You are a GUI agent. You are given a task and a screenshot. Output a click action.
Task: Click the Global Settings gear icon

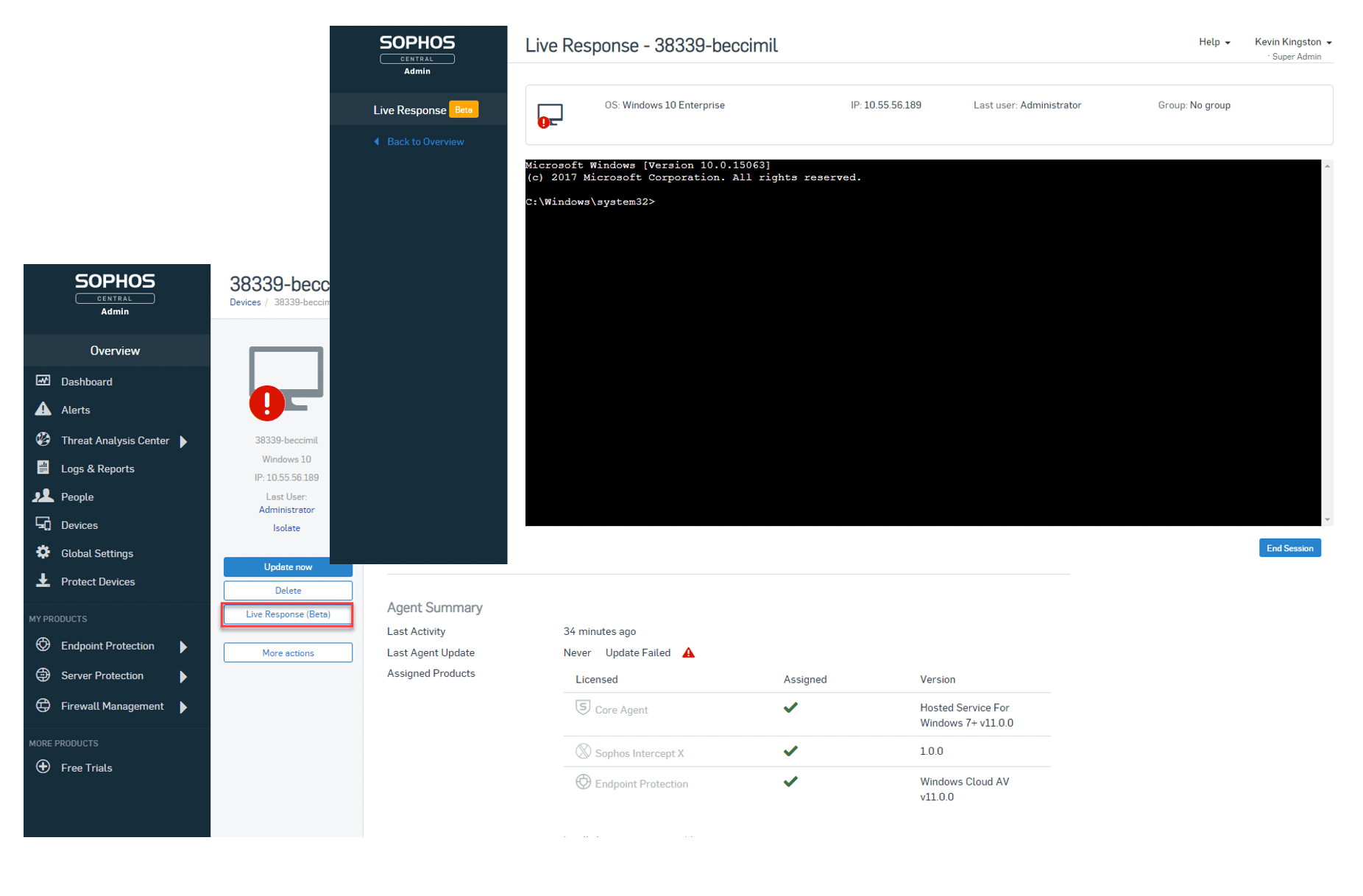pyautogui.click(x=43, y=552)
